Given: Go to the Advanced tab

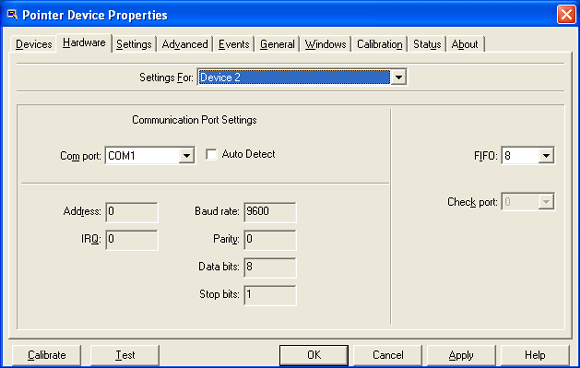Looking at the screenshot, I should point(185,44).
